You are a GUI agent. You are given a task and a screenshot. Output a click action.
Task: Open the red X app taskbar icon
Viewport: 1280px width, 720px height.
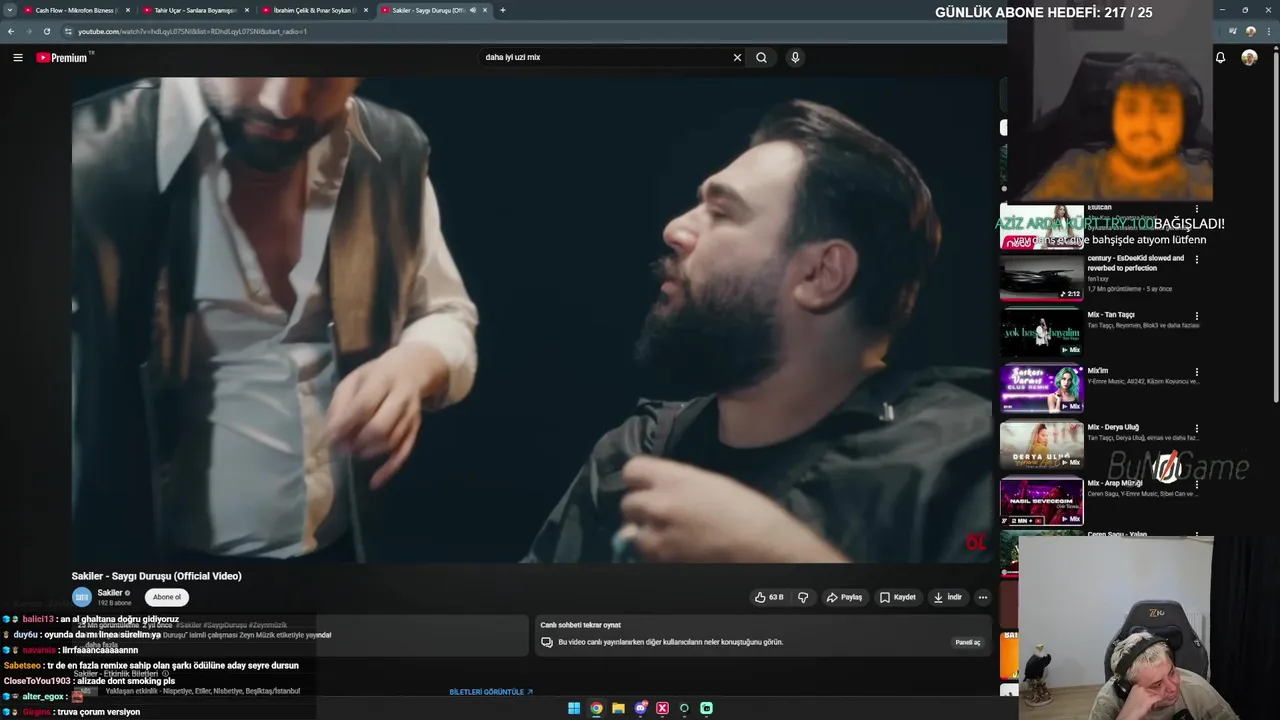pyautogui.click(x=662, y=708)
